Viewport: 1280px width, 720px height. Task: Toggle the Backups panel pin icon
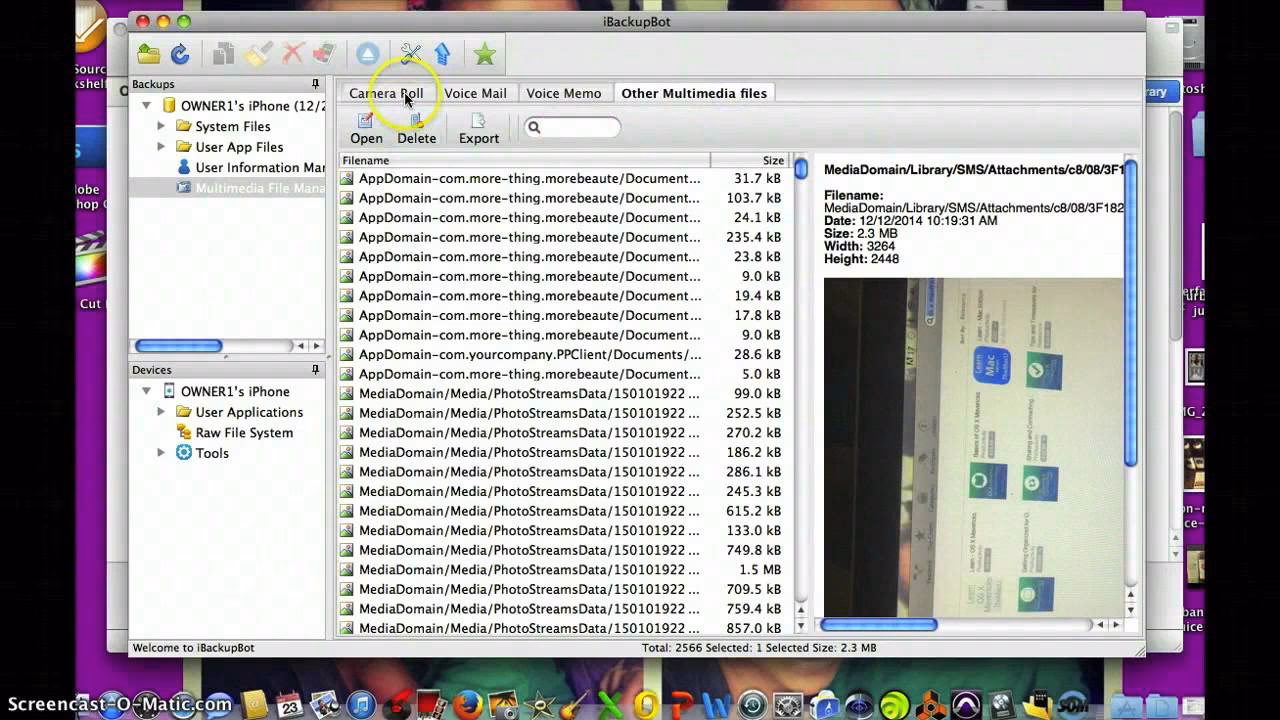coord(314,84)
